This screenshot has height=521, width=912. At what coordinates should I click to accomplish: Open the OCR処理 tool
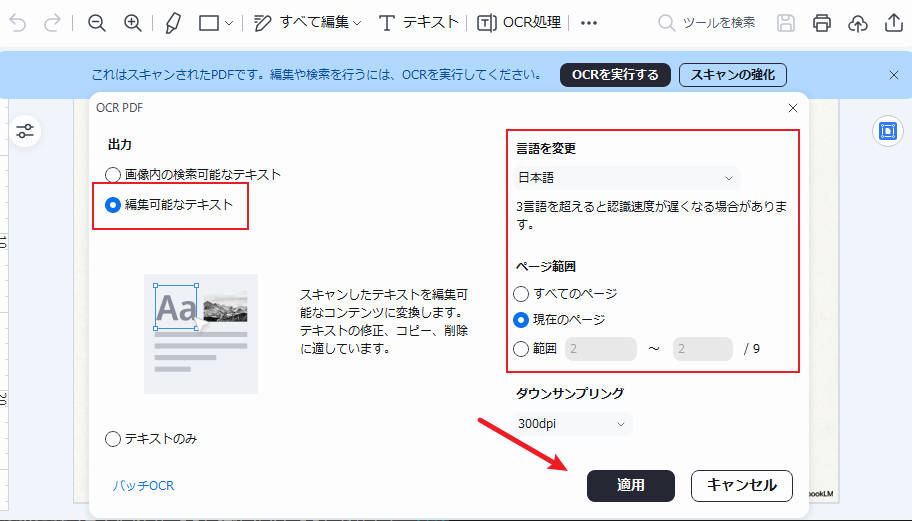(519, 23)
